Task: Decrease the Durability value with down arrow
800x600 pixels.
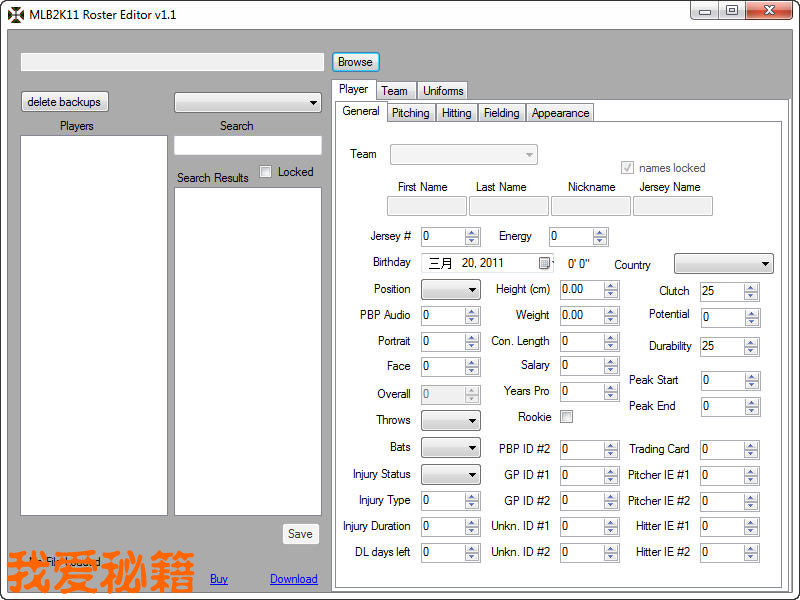Action: [751, 352]
